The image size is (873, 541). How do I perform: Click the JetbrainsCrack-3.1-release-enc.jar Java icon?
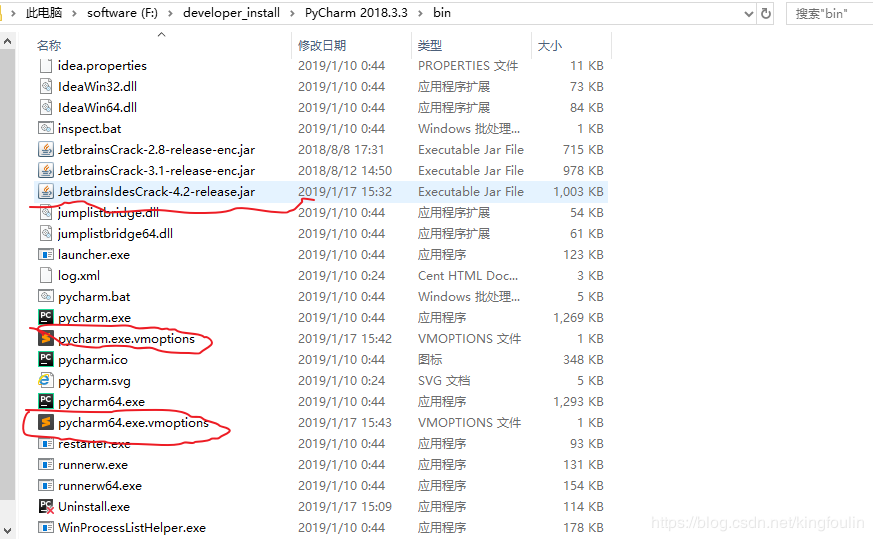46,171
